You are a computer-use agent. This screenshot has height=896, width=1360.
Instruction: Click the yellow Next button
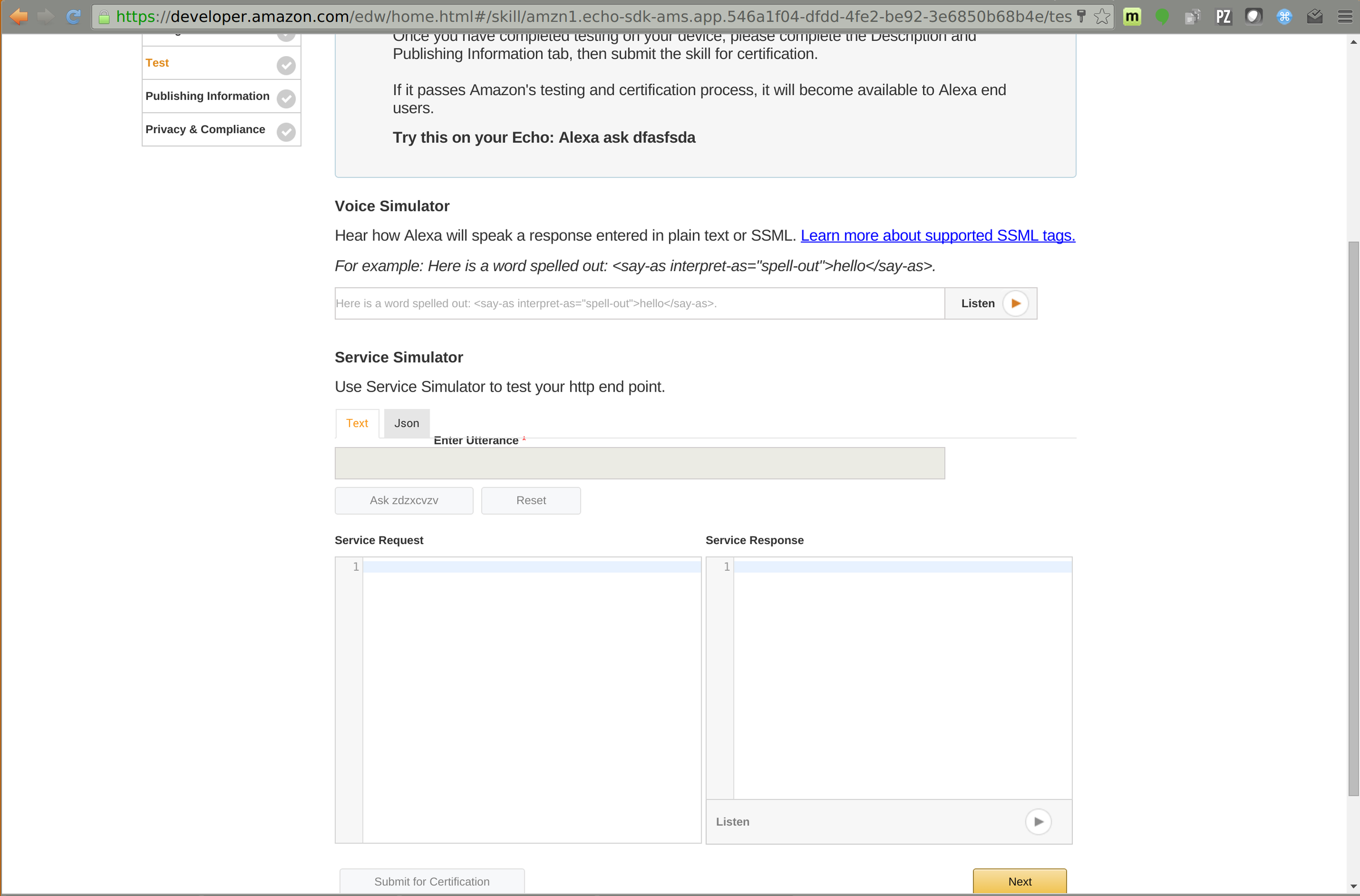(x=1019, y=881)
